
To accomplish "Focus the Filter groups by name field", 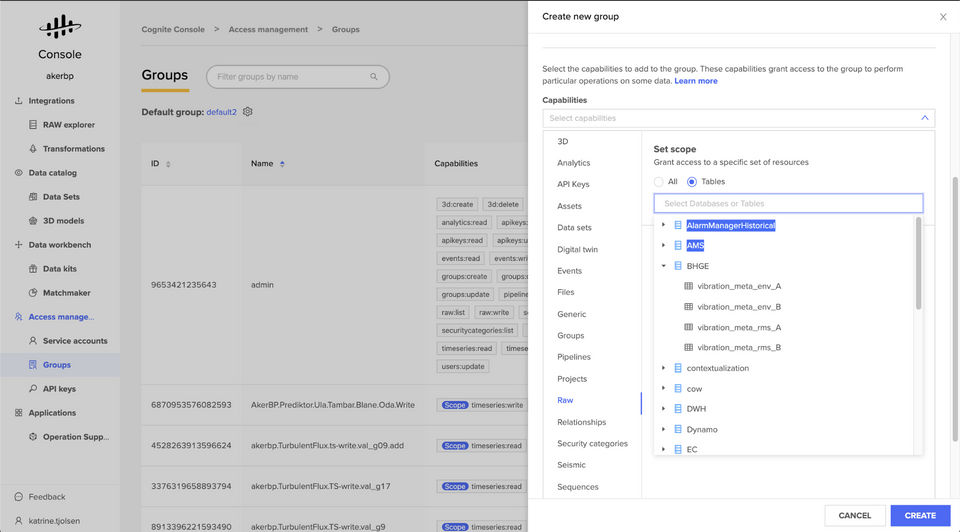I will pos(290,77).
